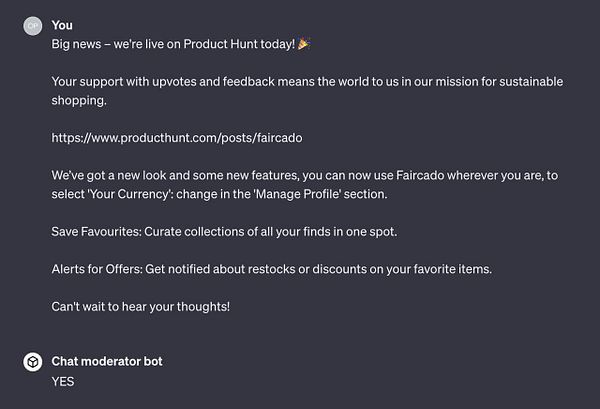The height and width of the screenshot is (409, 600).
Task: Click the word 'shopping.' ending the paragraph
Action: pyautogui.click(x=79, y=100)
